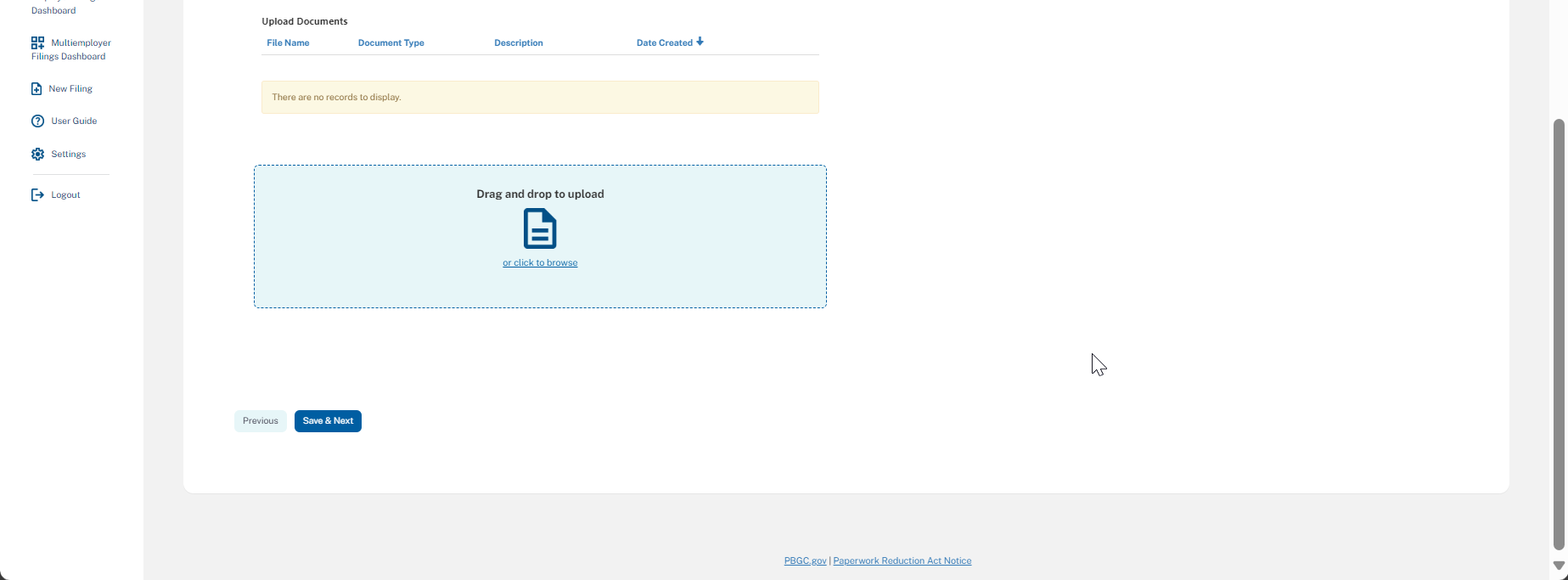Open User Guide via question mark icon
1568x580 pixels.
pos(37,121)
